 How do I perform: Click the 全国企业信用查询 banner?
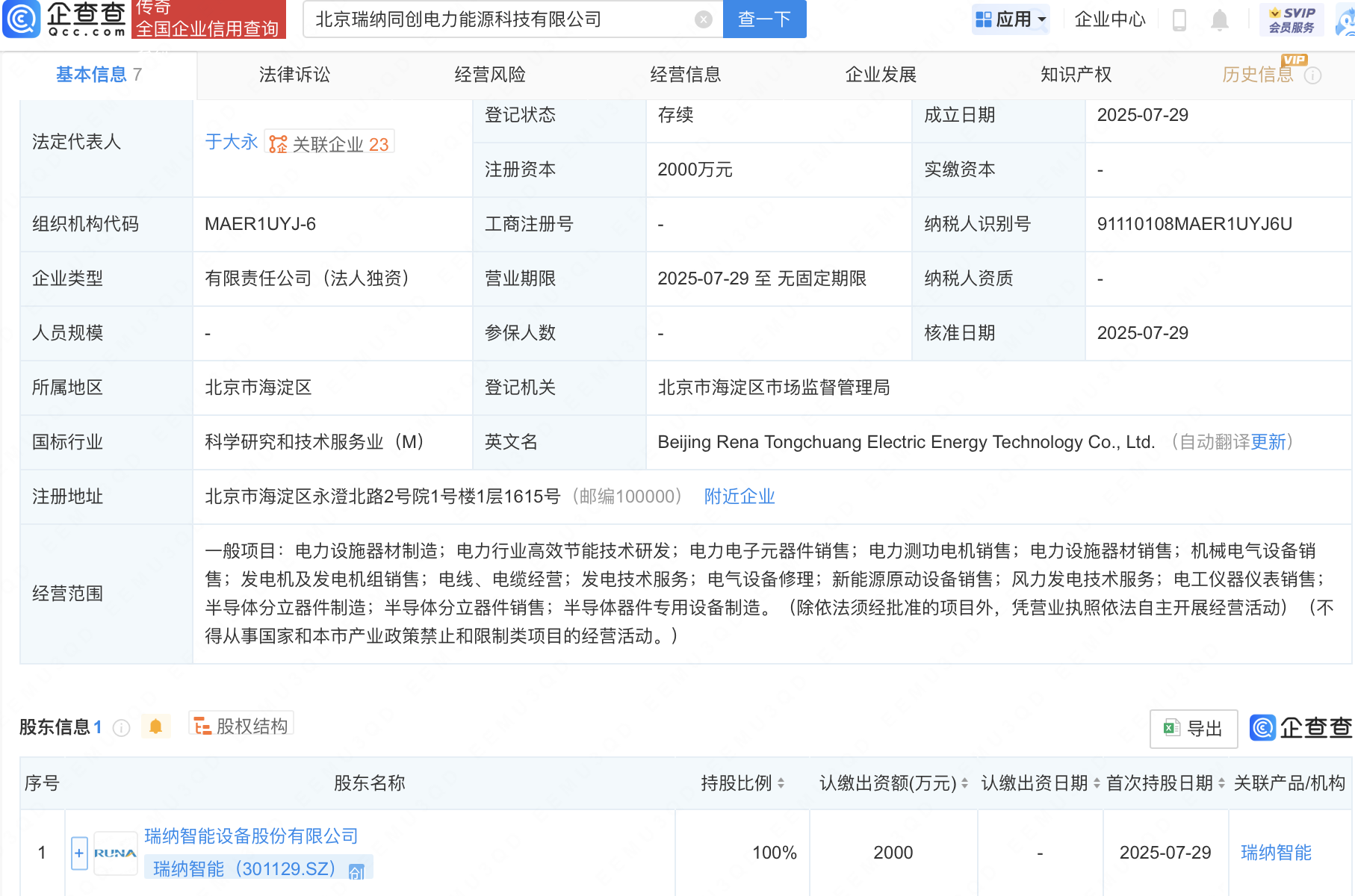click(208, 19)
